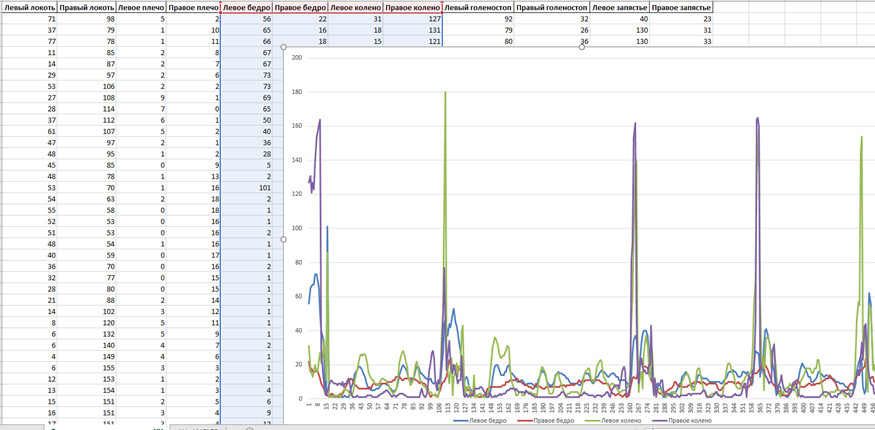875x430 pixels.
Task: Select the Правое запястье header cell
Action: tap(682, 7)
